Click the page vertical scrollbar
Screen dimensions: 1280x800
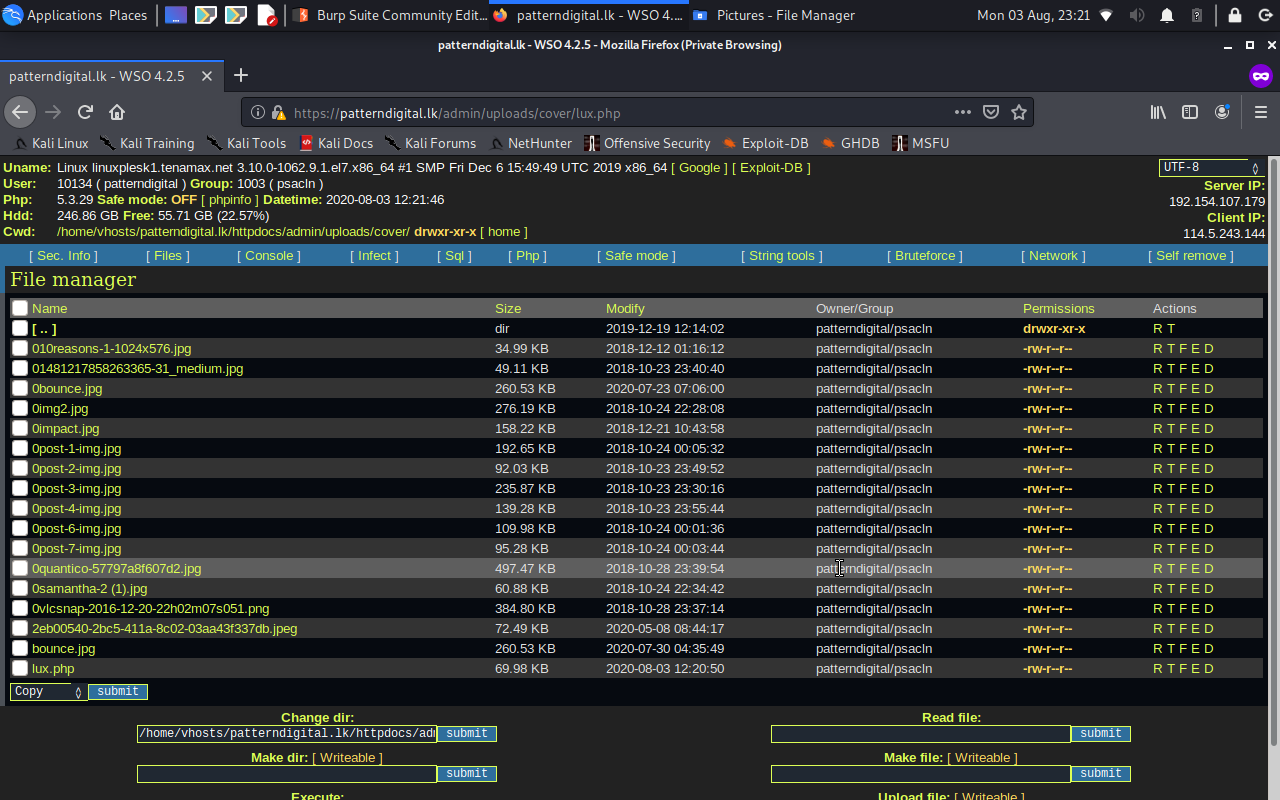click(x=1274, y=450)
